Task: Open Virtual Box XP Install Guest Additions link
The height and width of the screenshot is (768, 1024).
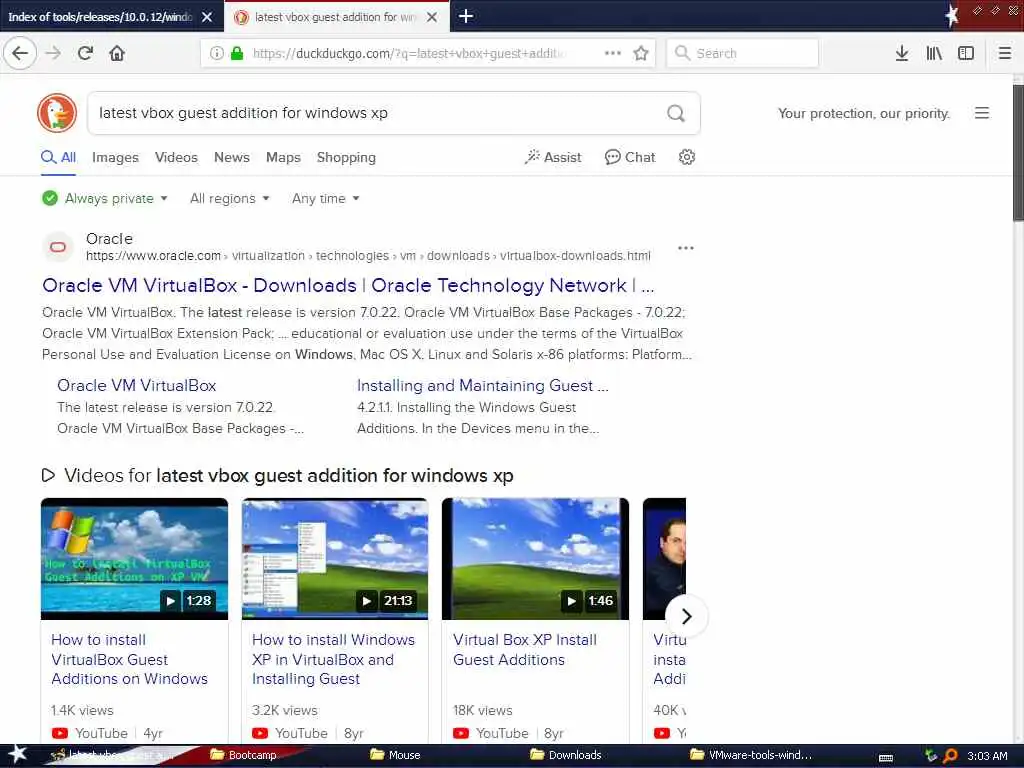Action: tap(524, 649)
